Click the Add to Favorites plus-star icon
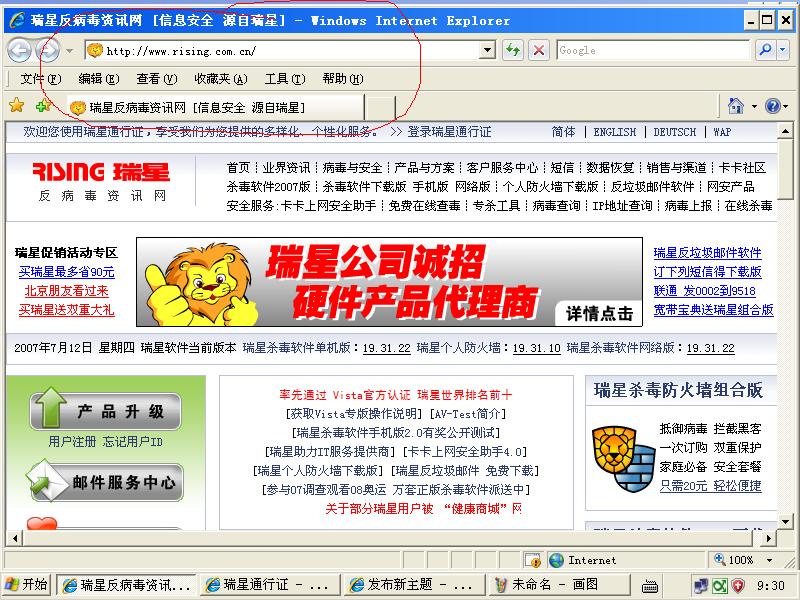Viewport: 800px width, 600px height. [x=44, y=105]
